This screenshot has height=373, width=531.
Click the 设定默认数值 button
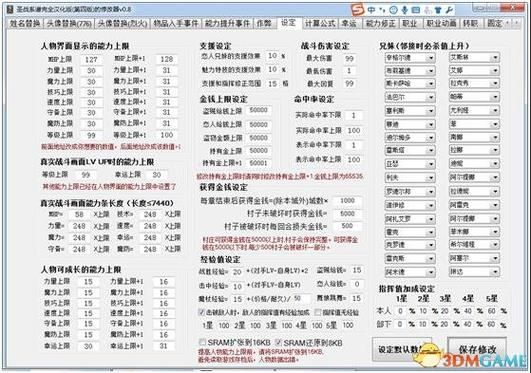click(402, 350)
